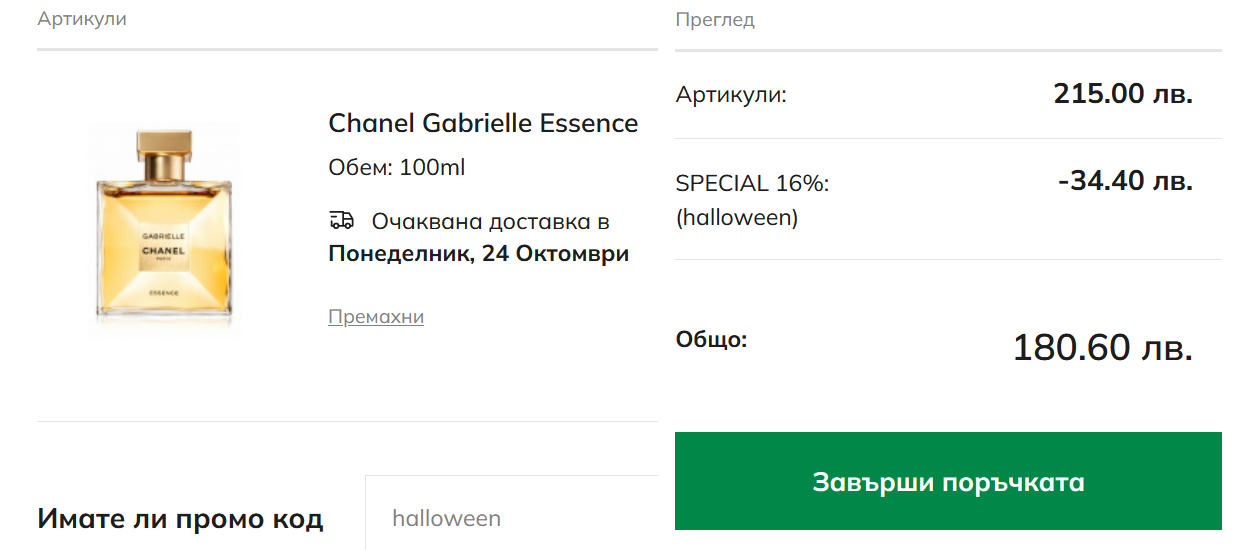Click the Chanel Gabrielle perfume bottle image
The width and height of the screenshot is (1238, 550).
(x=165, y=230)
